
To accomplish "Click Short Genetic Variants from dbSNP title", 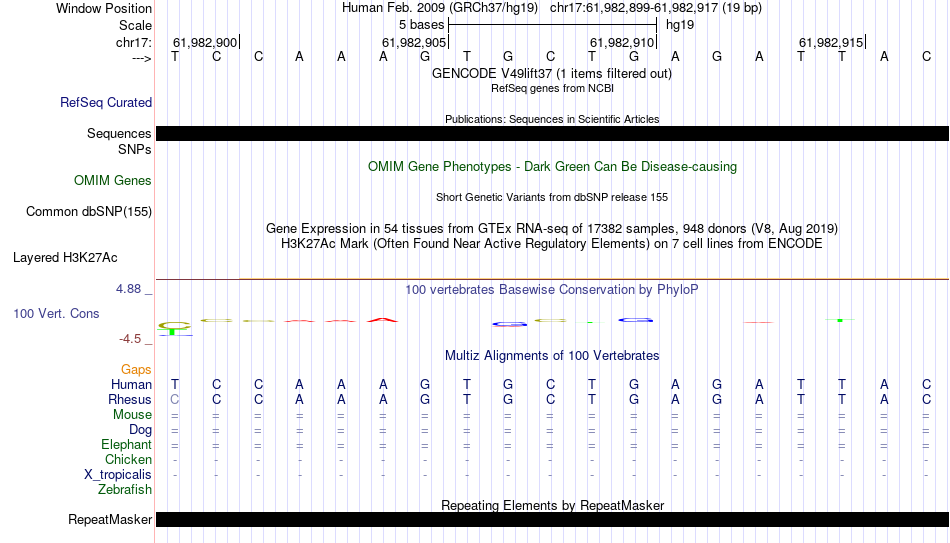I will pyautogui.click(x=552, y=198).
